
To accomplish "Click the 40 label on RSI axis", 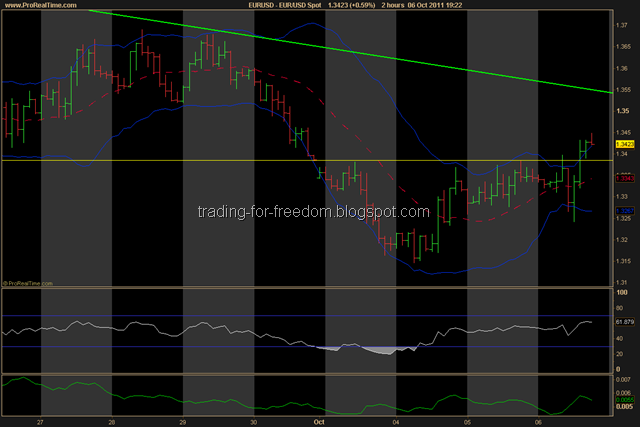I will [x=620, y=338].
